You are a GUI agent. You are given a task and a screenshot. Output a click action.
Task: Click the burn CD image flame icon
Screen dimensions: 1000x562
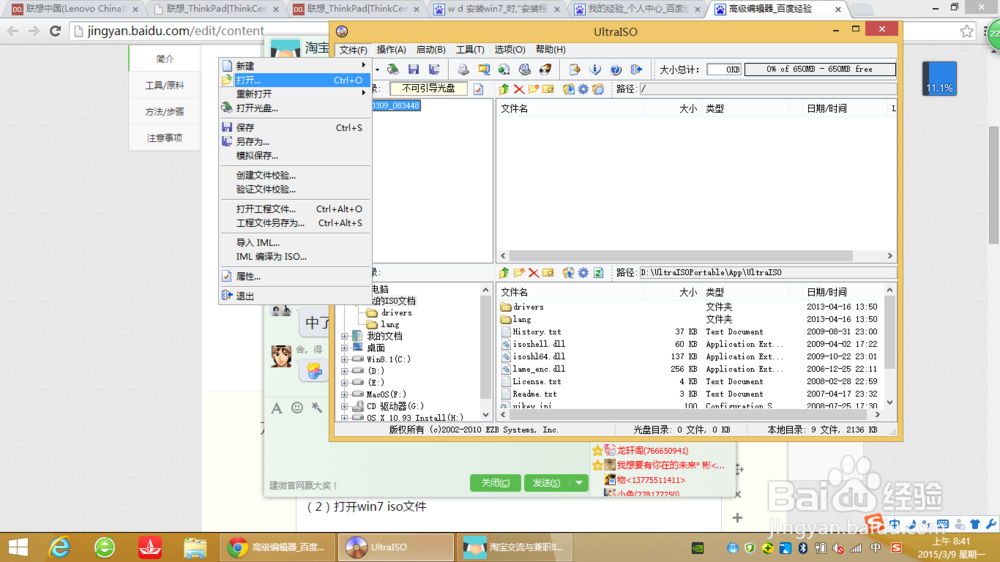(545, 70)
